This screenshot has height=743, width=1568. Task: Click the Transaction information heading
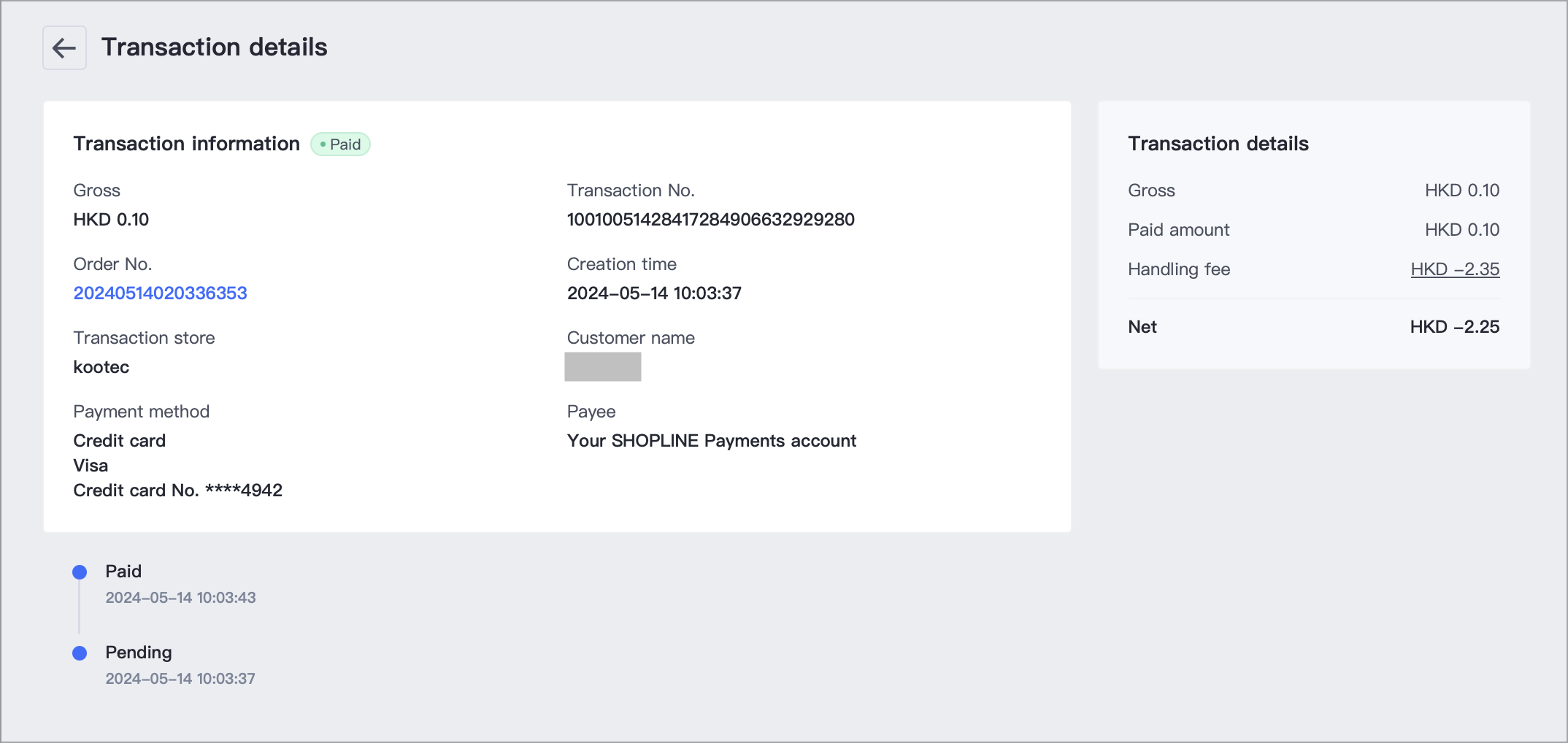(186, 144)
